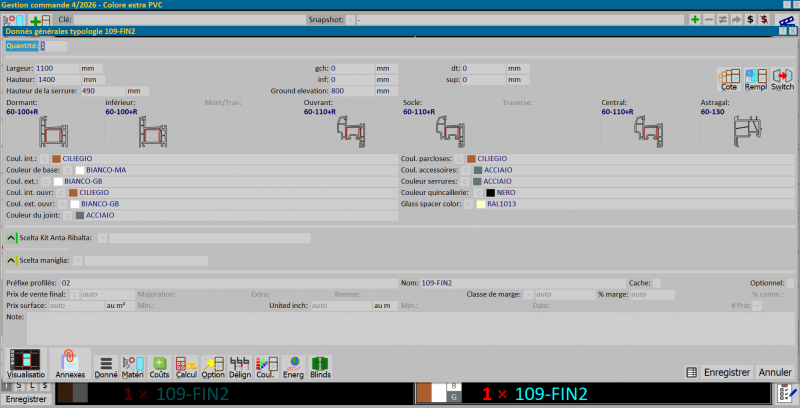Image resolution: width=800 pixels, height=408 pixels.
Task: Open the Option wand icon
Action: click(213, 367)
